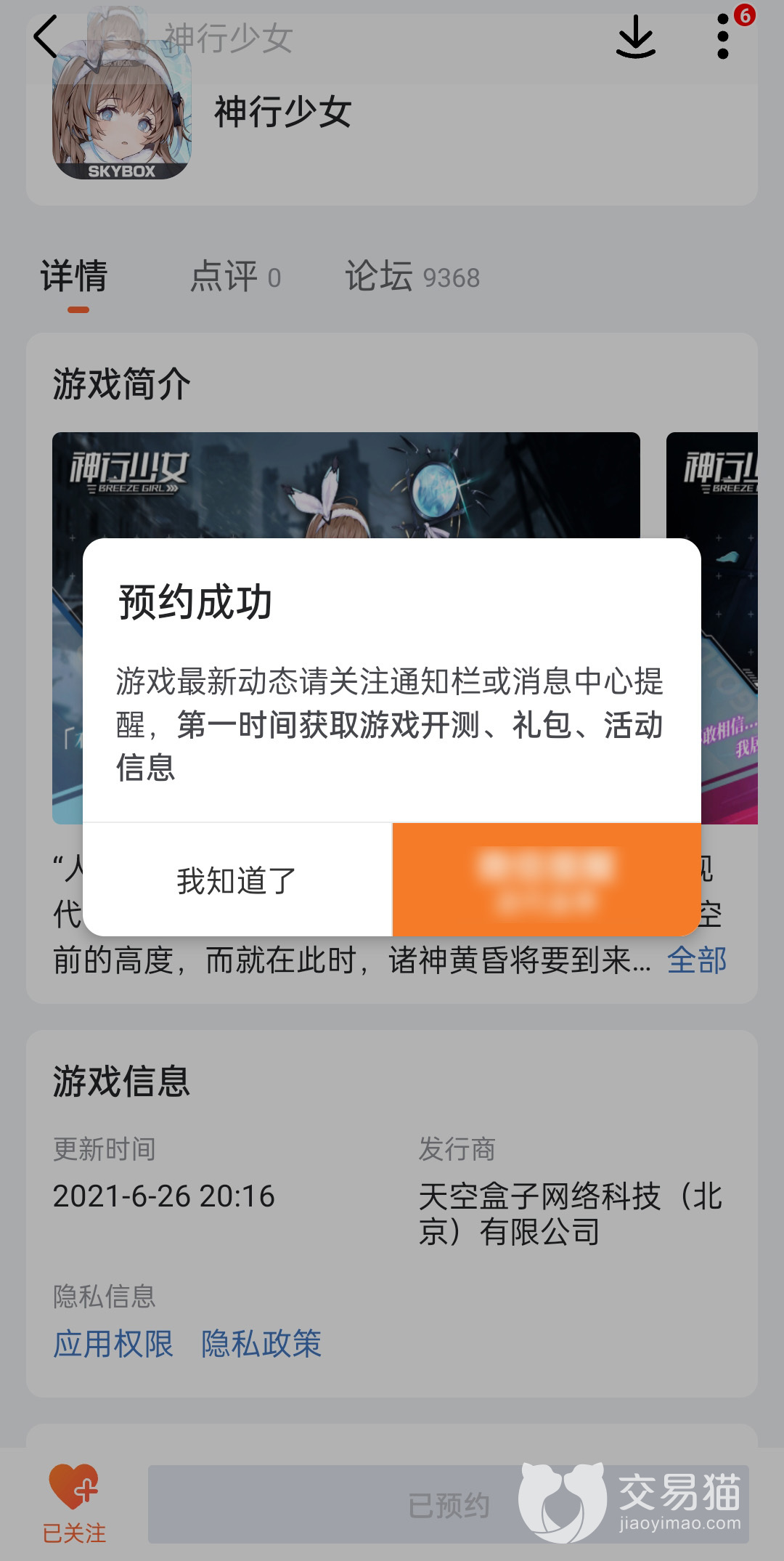Open the three-dot more menu

(722, 36)
